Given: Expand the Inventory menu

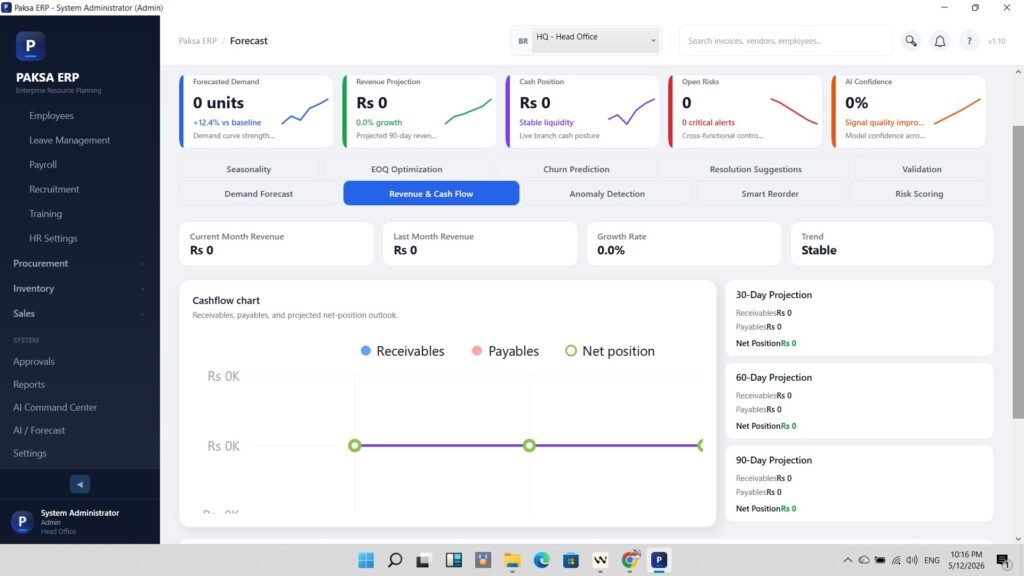Looking at the screenshot, I should [80, 288].
